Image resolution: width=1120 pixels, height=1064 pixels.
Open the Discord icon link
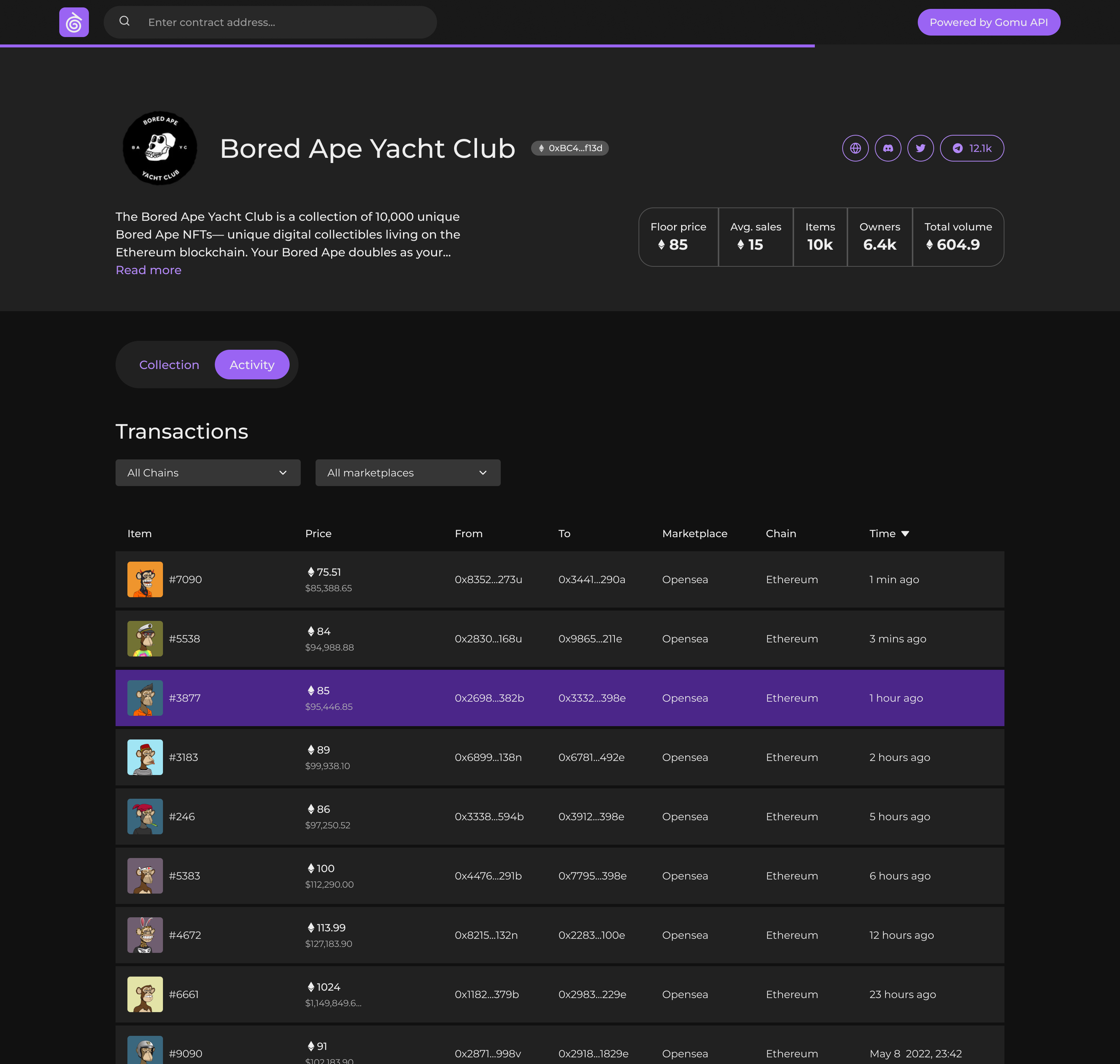888,148
